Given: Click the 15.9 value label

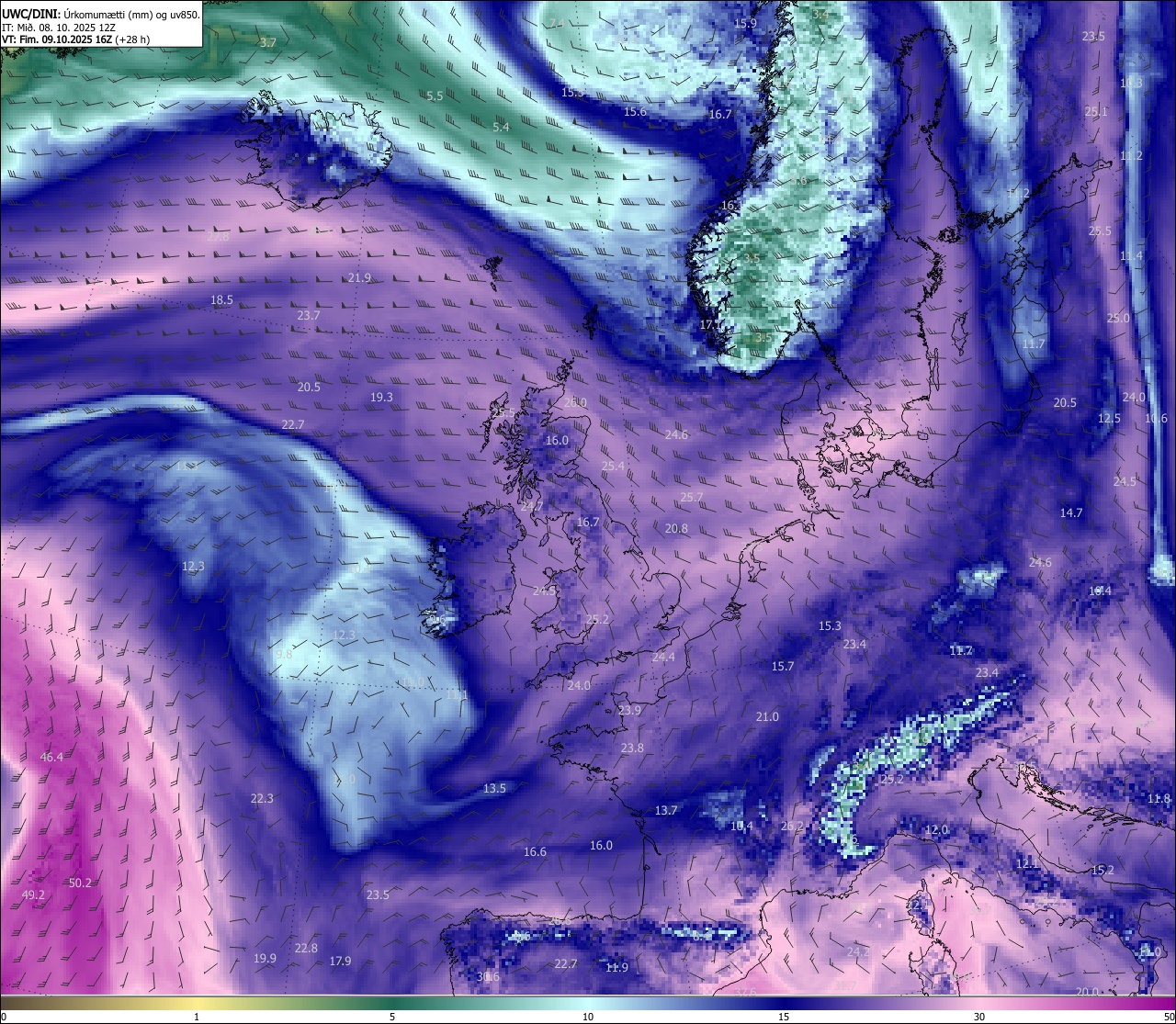Looking at the screenshot, I should point(745,24).
